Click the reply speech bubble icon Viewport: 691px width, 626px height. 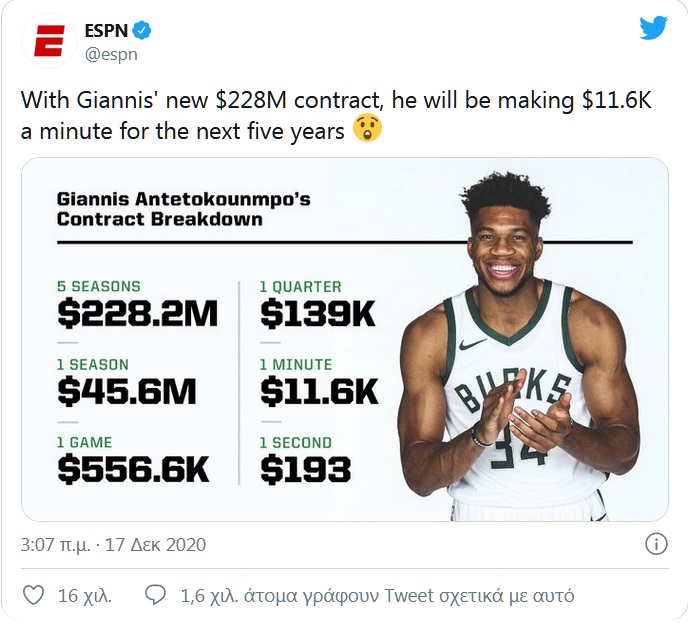pyautogui.click(x=156, y=596)
